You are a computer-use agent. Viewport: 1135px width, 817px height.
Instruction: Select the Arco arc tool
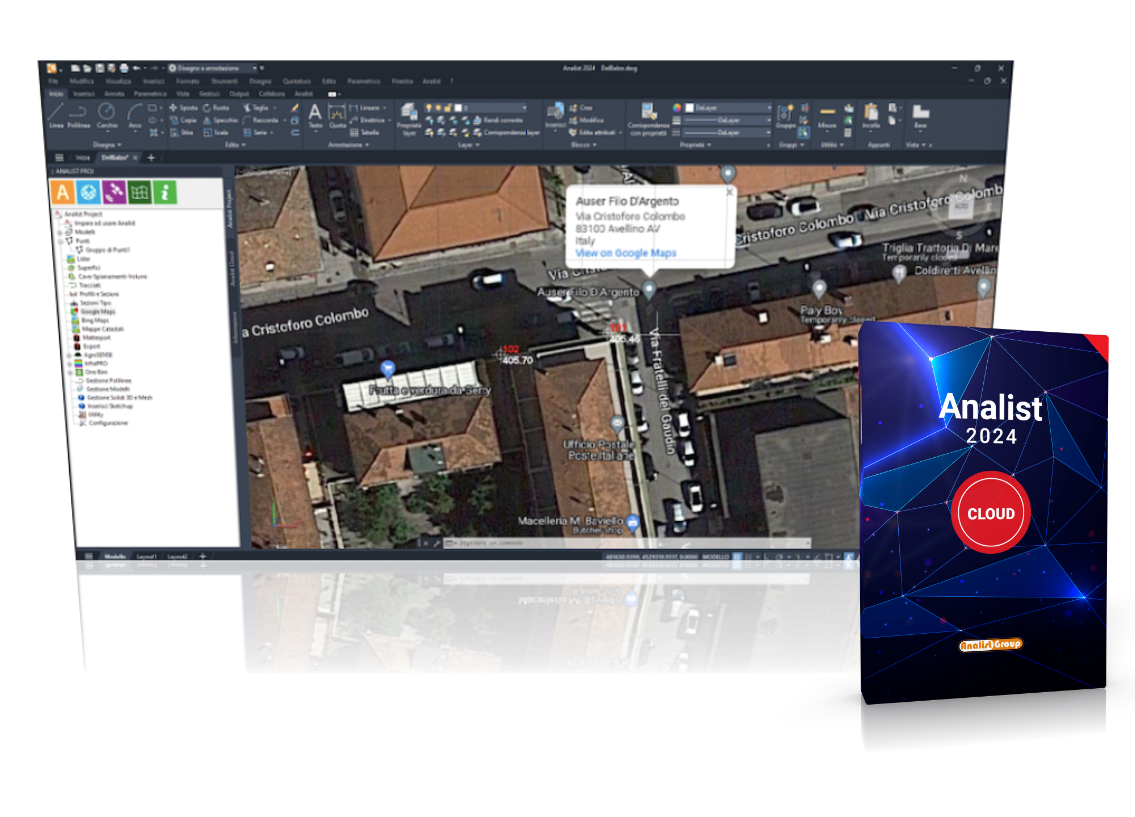point(135,115)
